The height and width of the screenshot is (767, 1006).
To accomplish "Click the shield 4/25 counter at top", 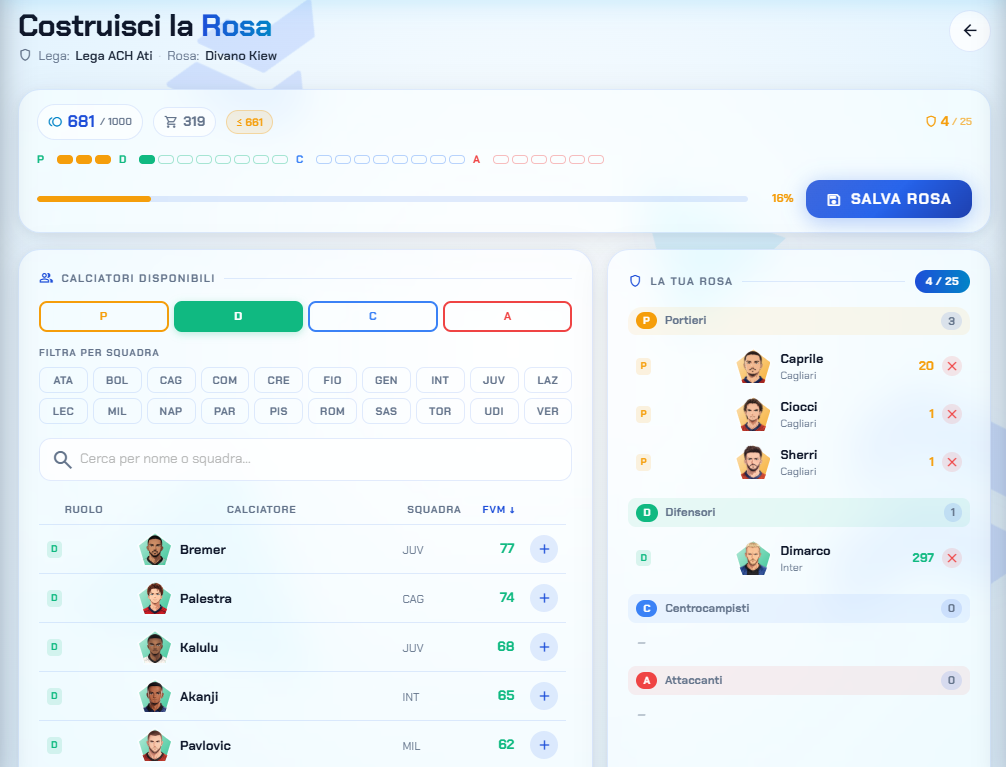I will click(x=948, y=121).
